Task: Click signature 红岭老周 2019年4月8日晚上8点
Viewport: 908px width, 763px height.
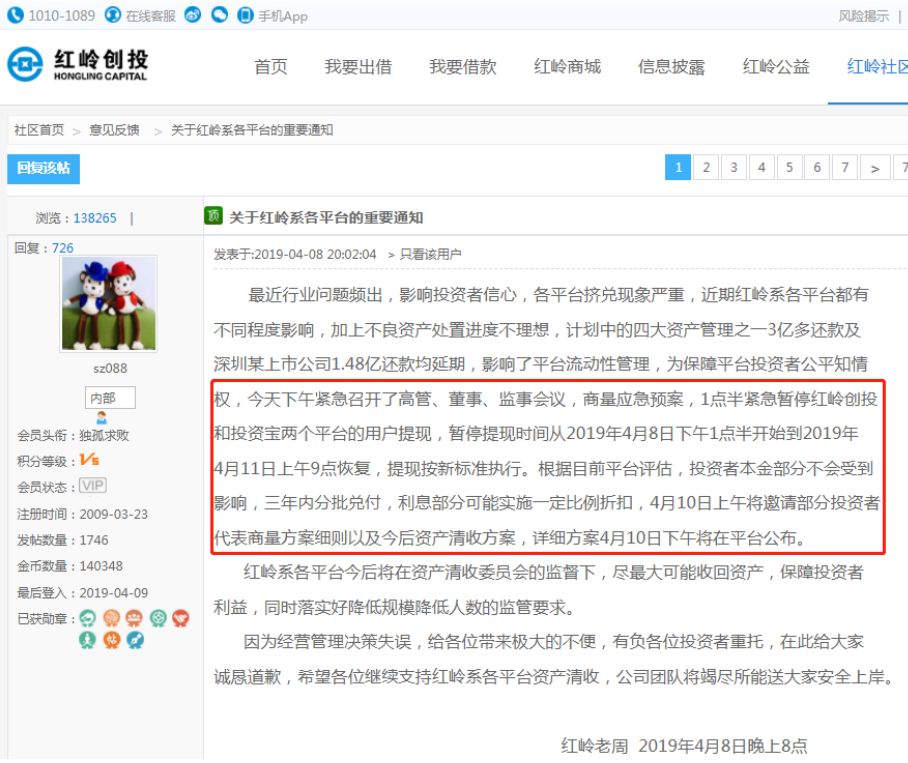Action: pos(684,746)
